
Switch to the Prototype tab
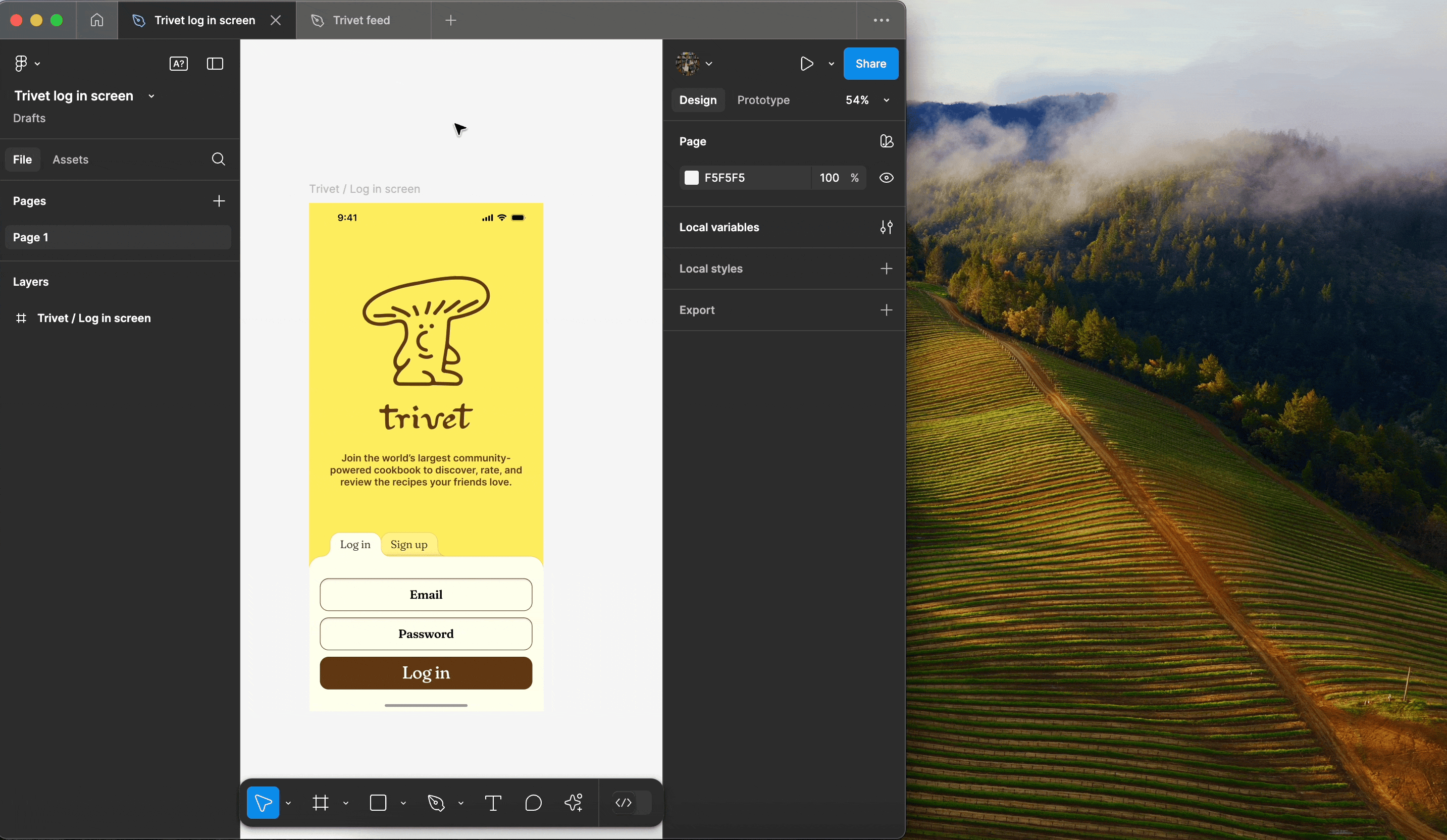point(763,100)
